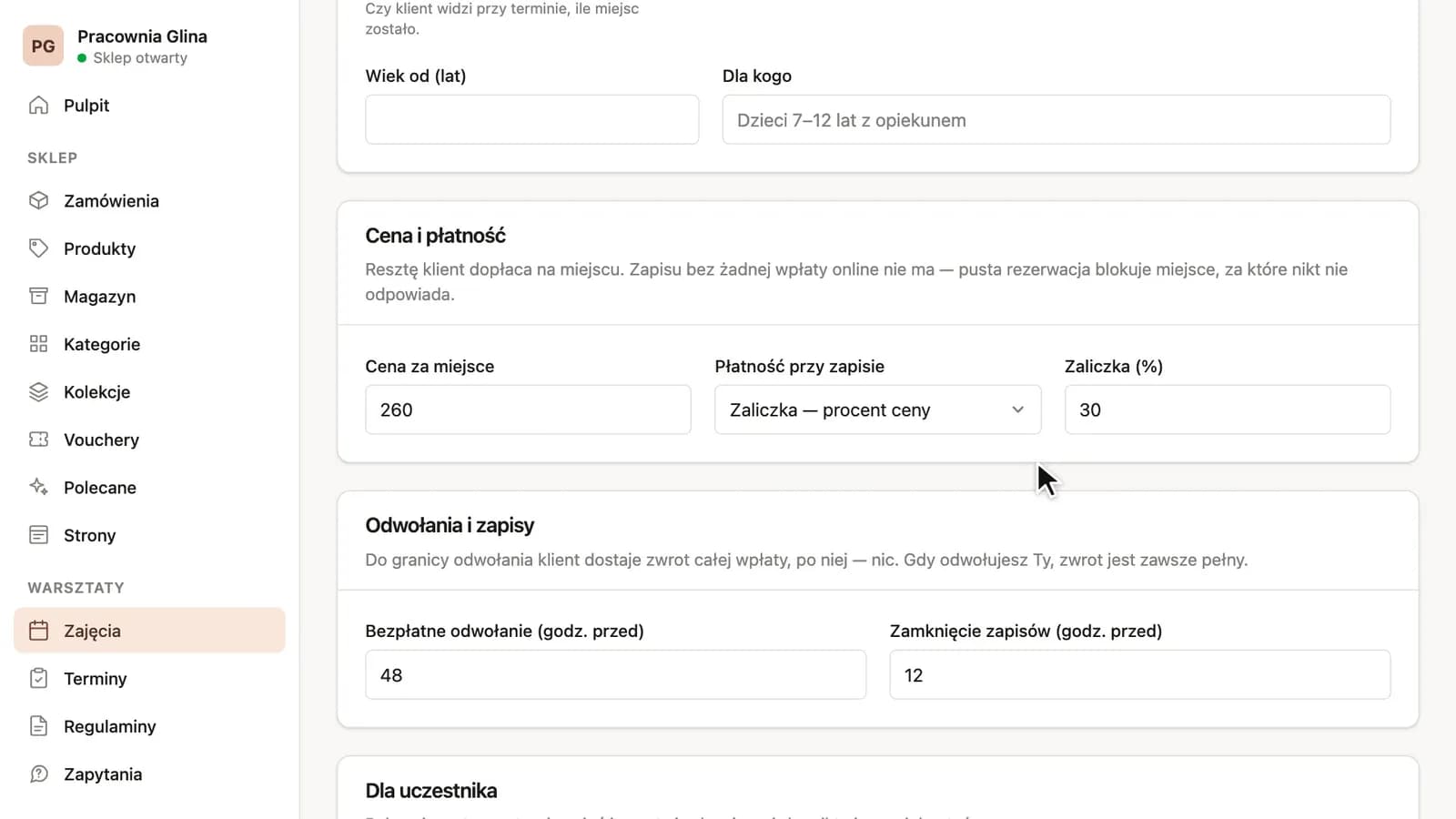Open Produkty menu item
1456x819 pixels.
coord(149,248)
